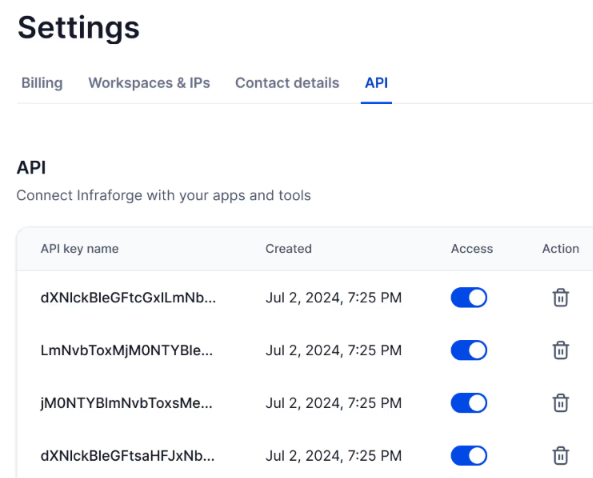Screen dimensions: 593x478
Task: Click the API key name column header
Action: (79, 249)
